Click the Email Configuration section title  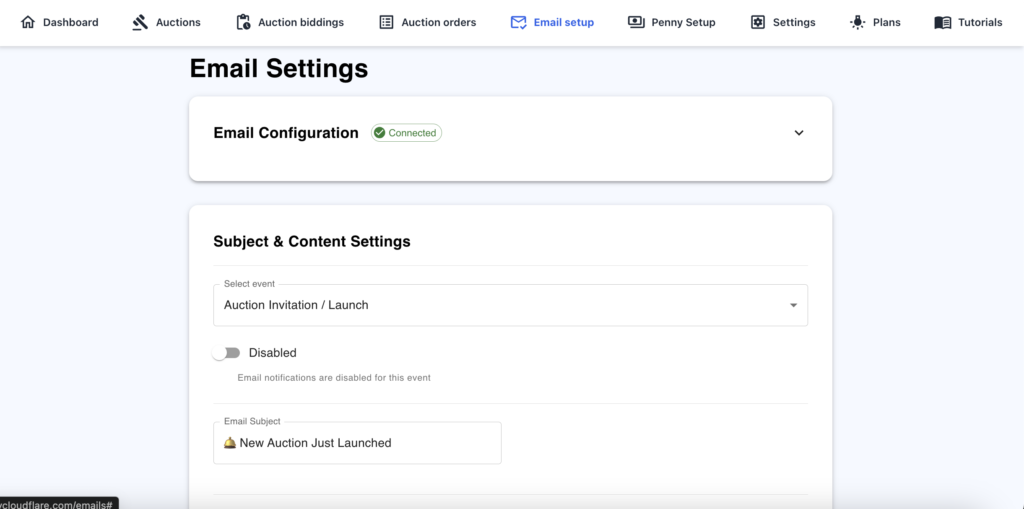[x=286, y=133]
